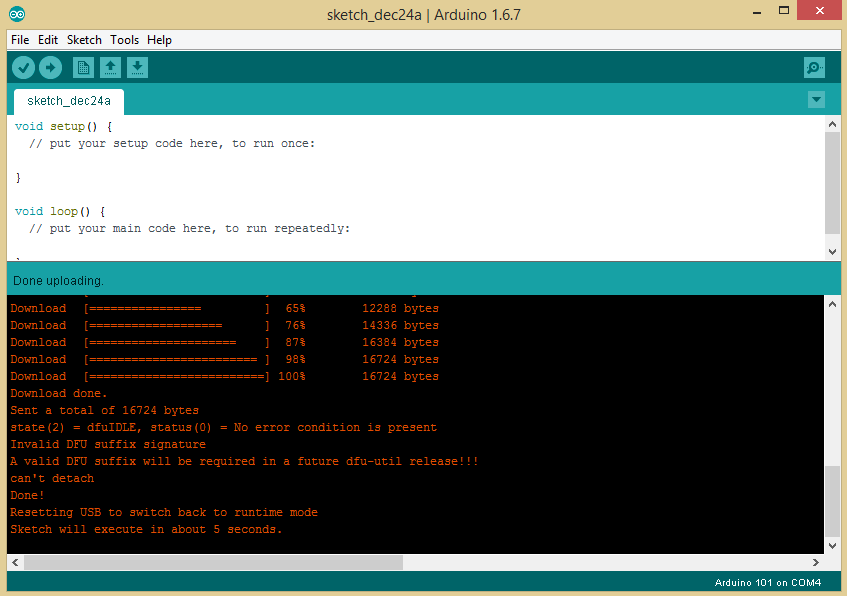Save sketch using the down-arrow icon

coord(137,68)
